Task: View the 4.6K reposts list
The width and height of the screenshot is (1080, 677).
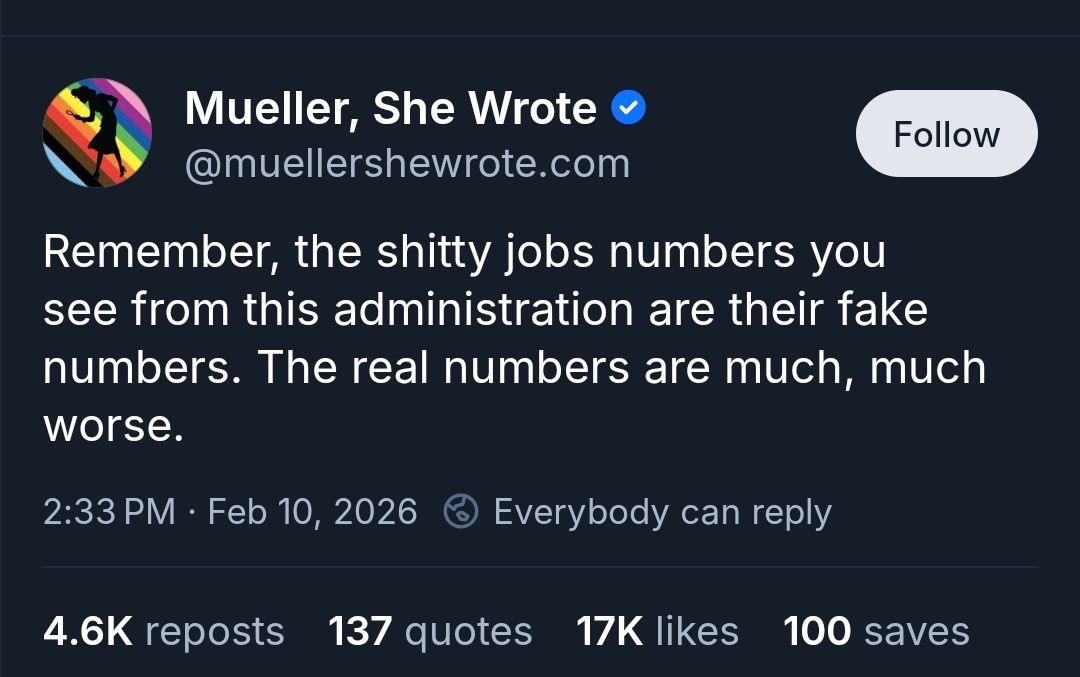Action: point(164,631)
